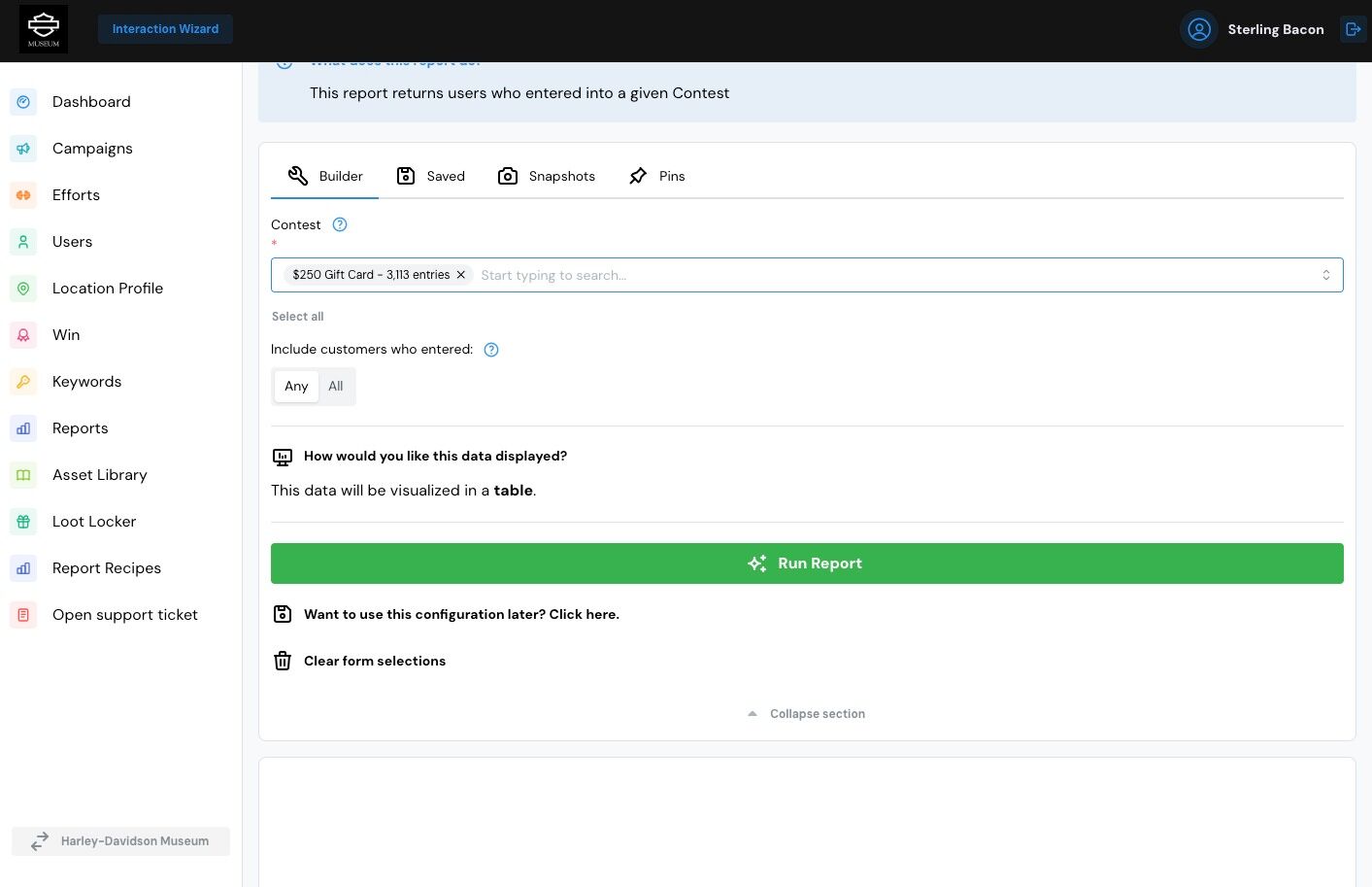Screen dimensions: 1372x887
Task: Collapse section using the bottom expander
Action: [806, 714]
